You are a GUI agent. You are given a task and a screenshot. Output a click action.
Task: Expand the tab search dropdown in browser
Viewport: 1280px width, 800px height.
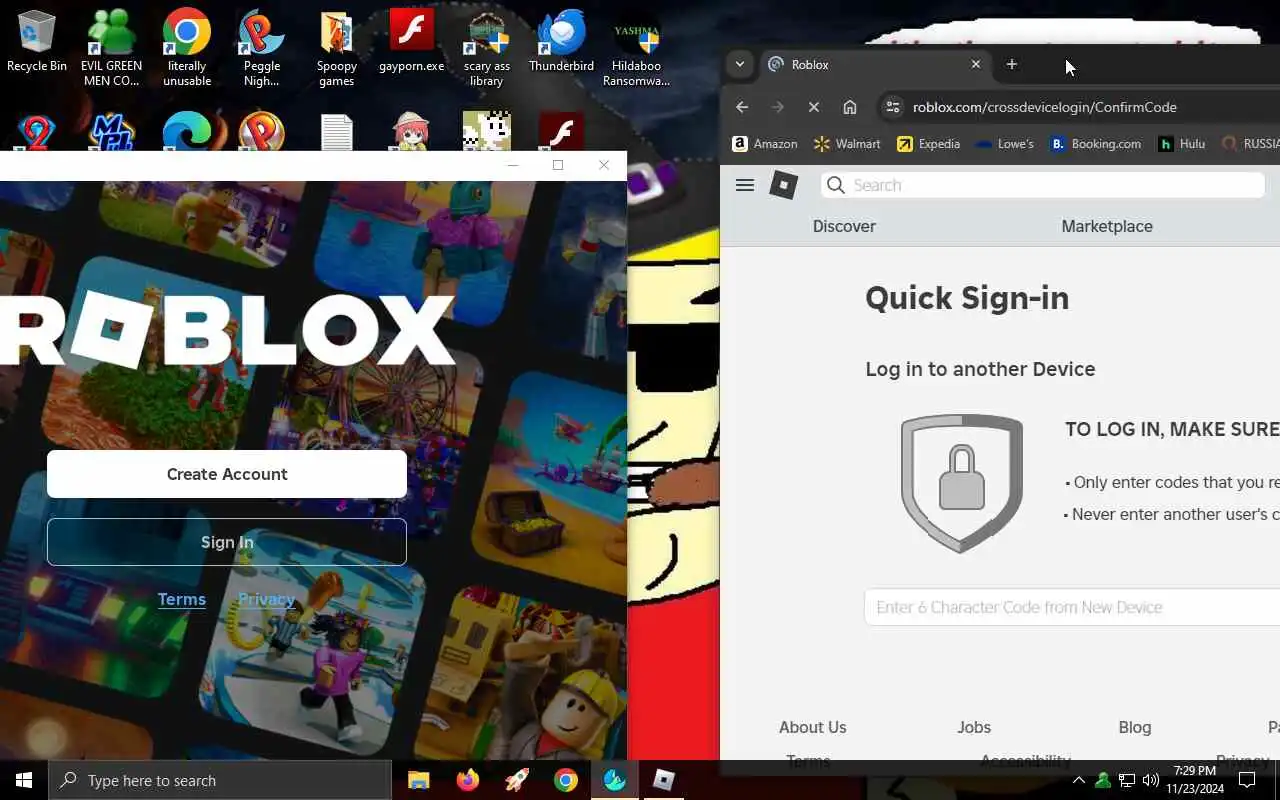pos(739,64)
